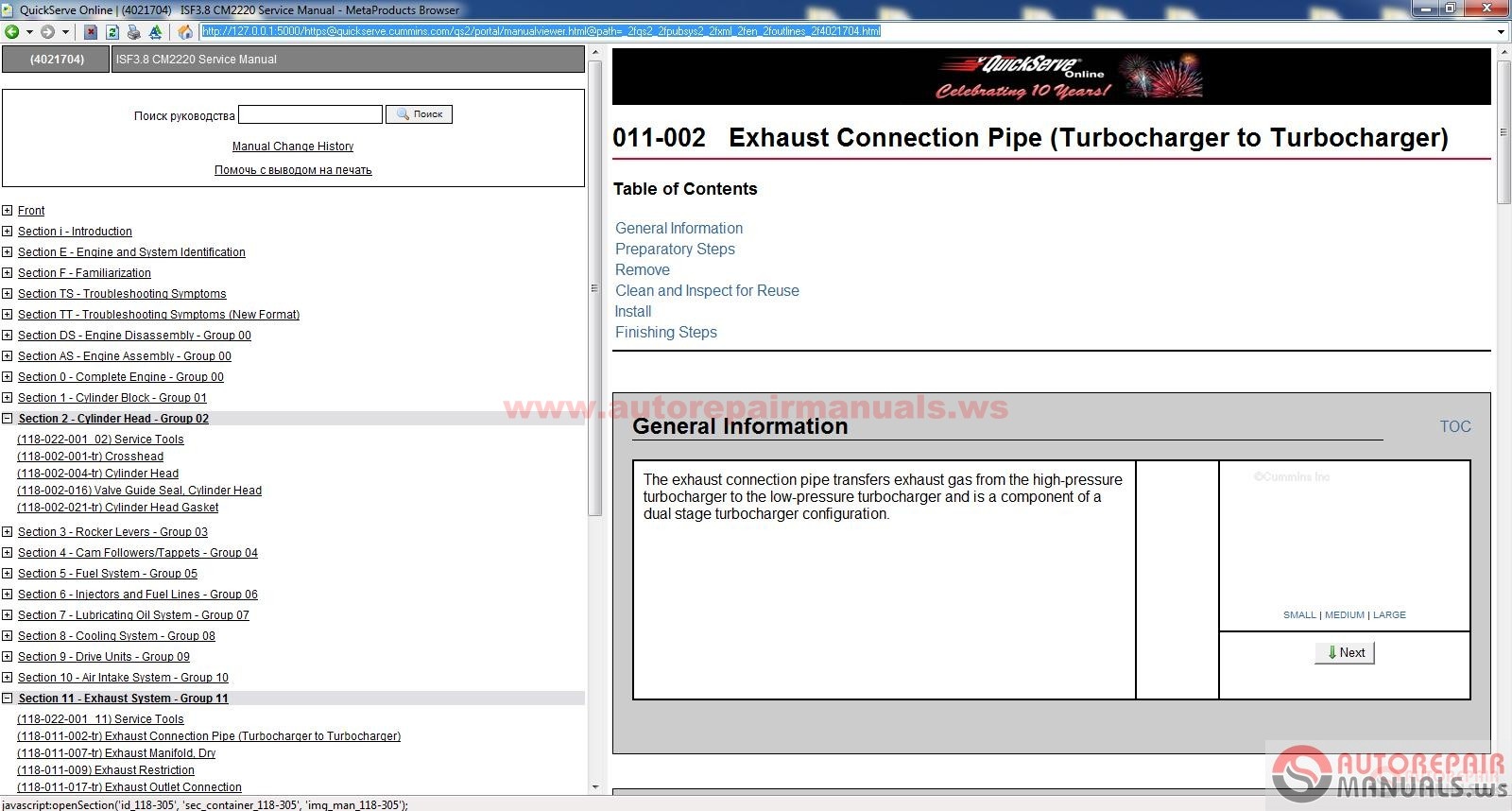1512x811 pixels.
Task: Open (118-022-001_11) Service Tools entry
Action: tap(100, 719)
